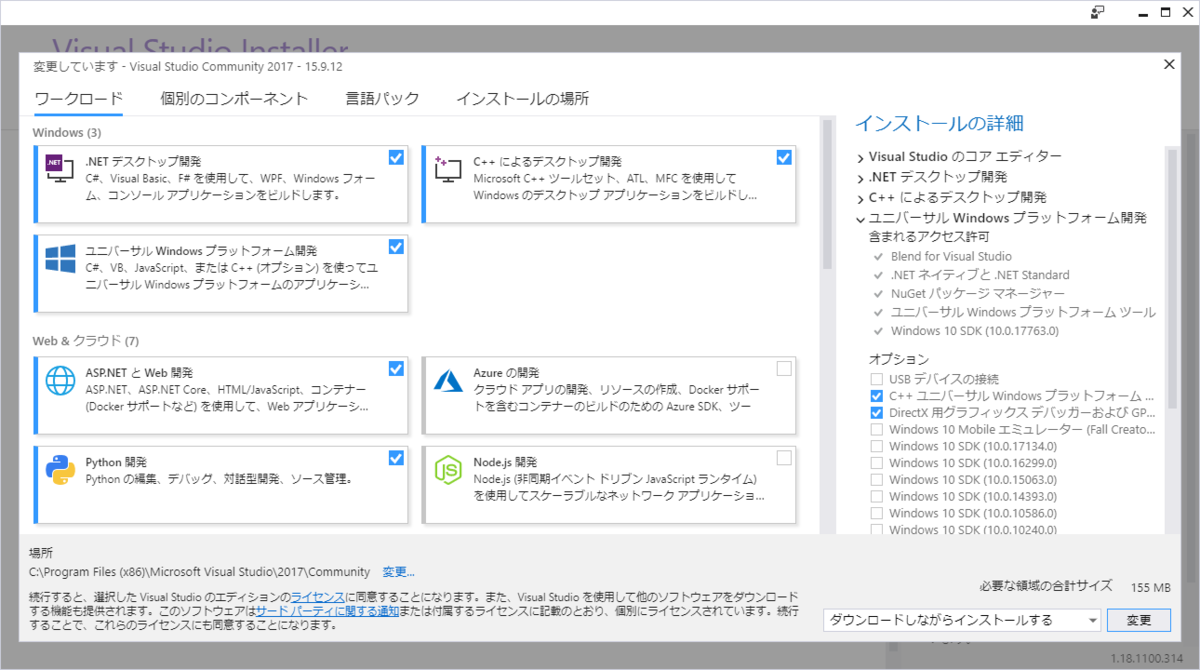Click the 変更 button to apply changes
Screen dimensions: 1200x670
1139,620
